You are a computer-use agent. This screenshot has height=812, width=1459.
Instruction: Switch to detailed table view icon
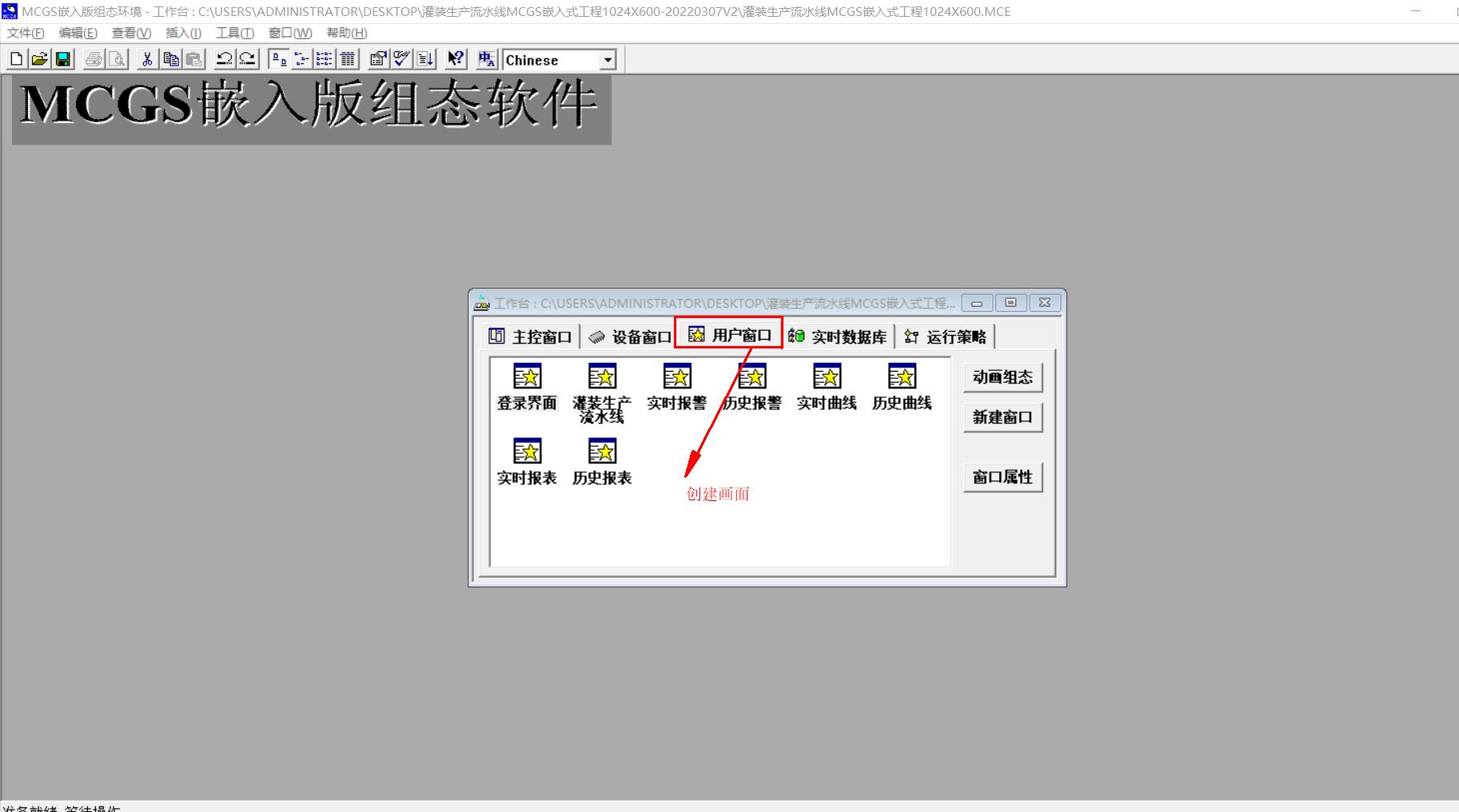pyautogui.click(x=348, y=59)
